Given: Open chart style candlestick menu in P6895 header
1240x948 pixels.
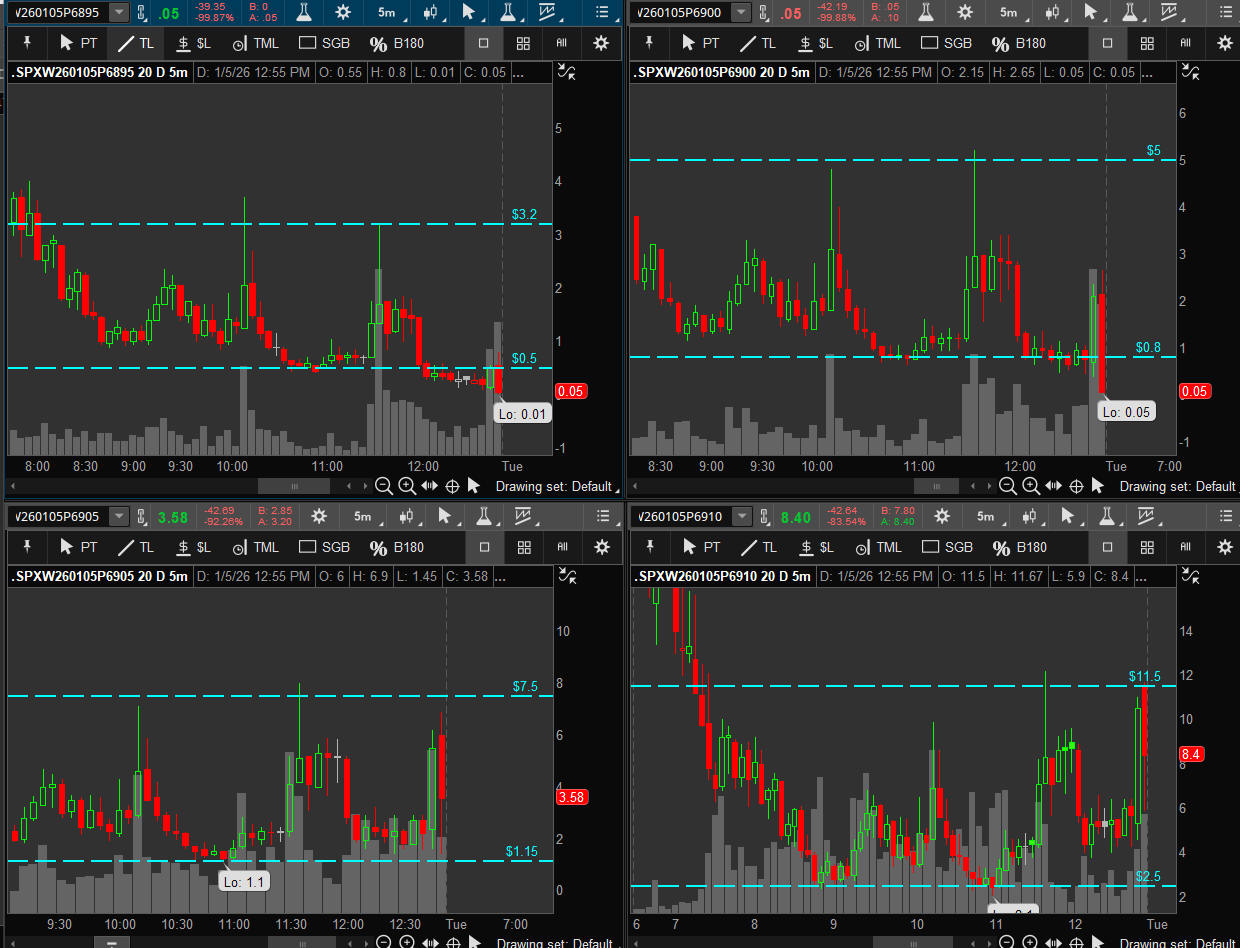Looking at the screenshot, I should [431, 12].
